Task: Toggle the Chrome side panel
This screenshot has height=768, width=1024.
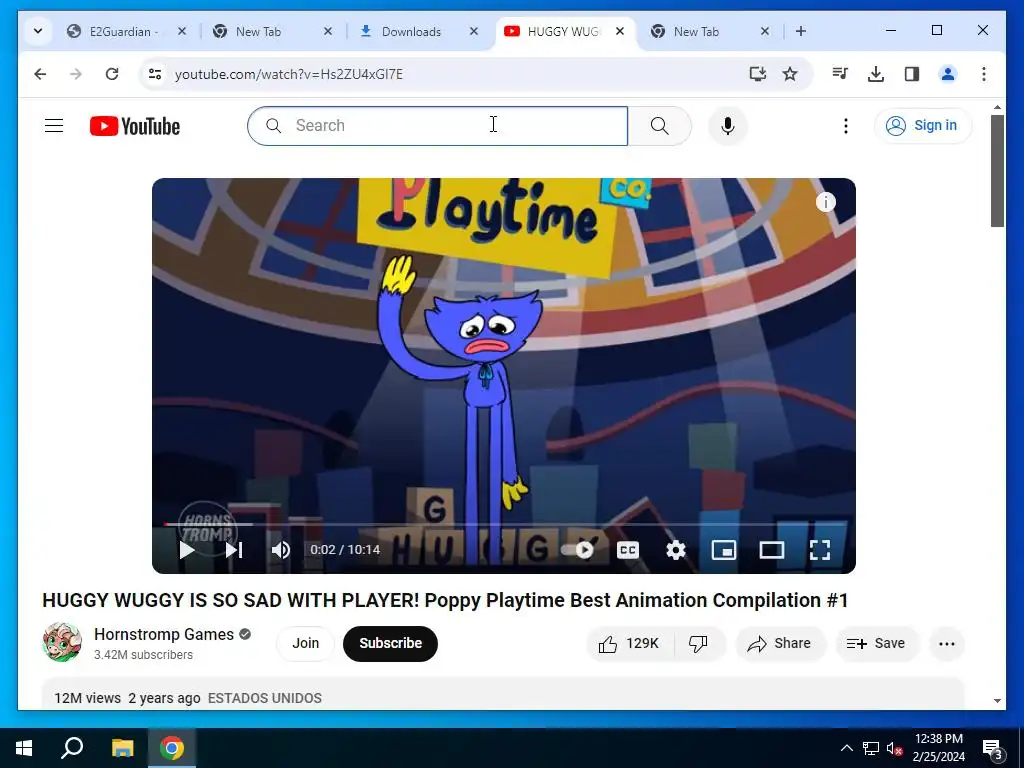Action: pyautogui.click(x=912, y=74)
